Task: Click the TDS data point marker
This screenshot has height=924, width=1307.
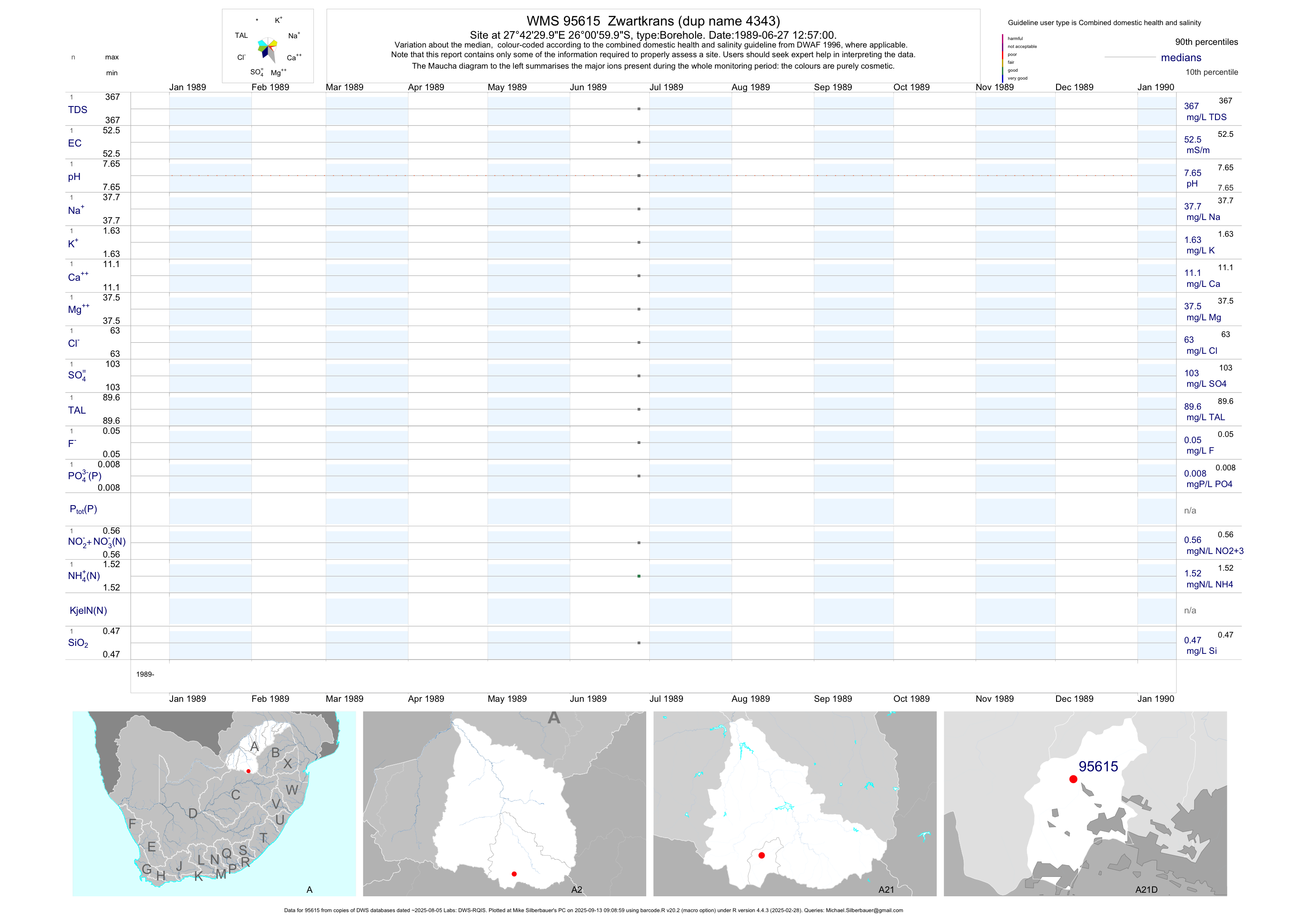Action: point(639,109)
